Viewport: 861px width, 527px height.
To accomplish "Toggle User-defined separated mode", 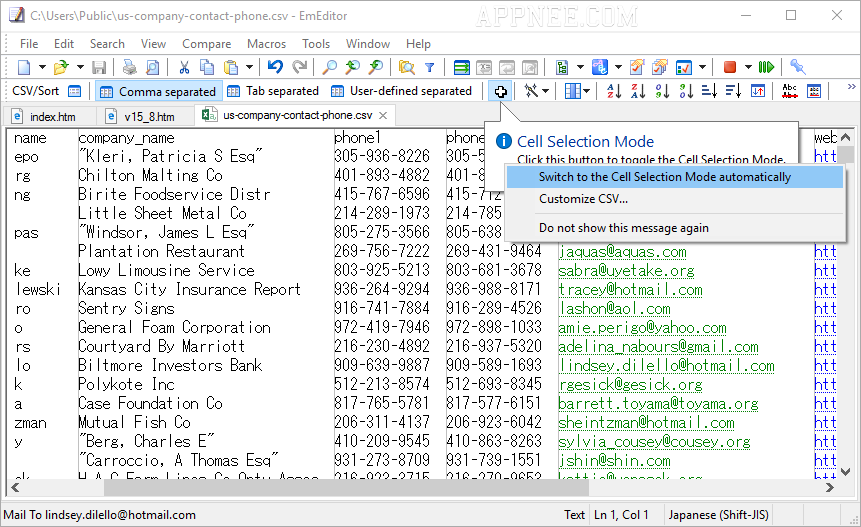I will tap(402, 91).
